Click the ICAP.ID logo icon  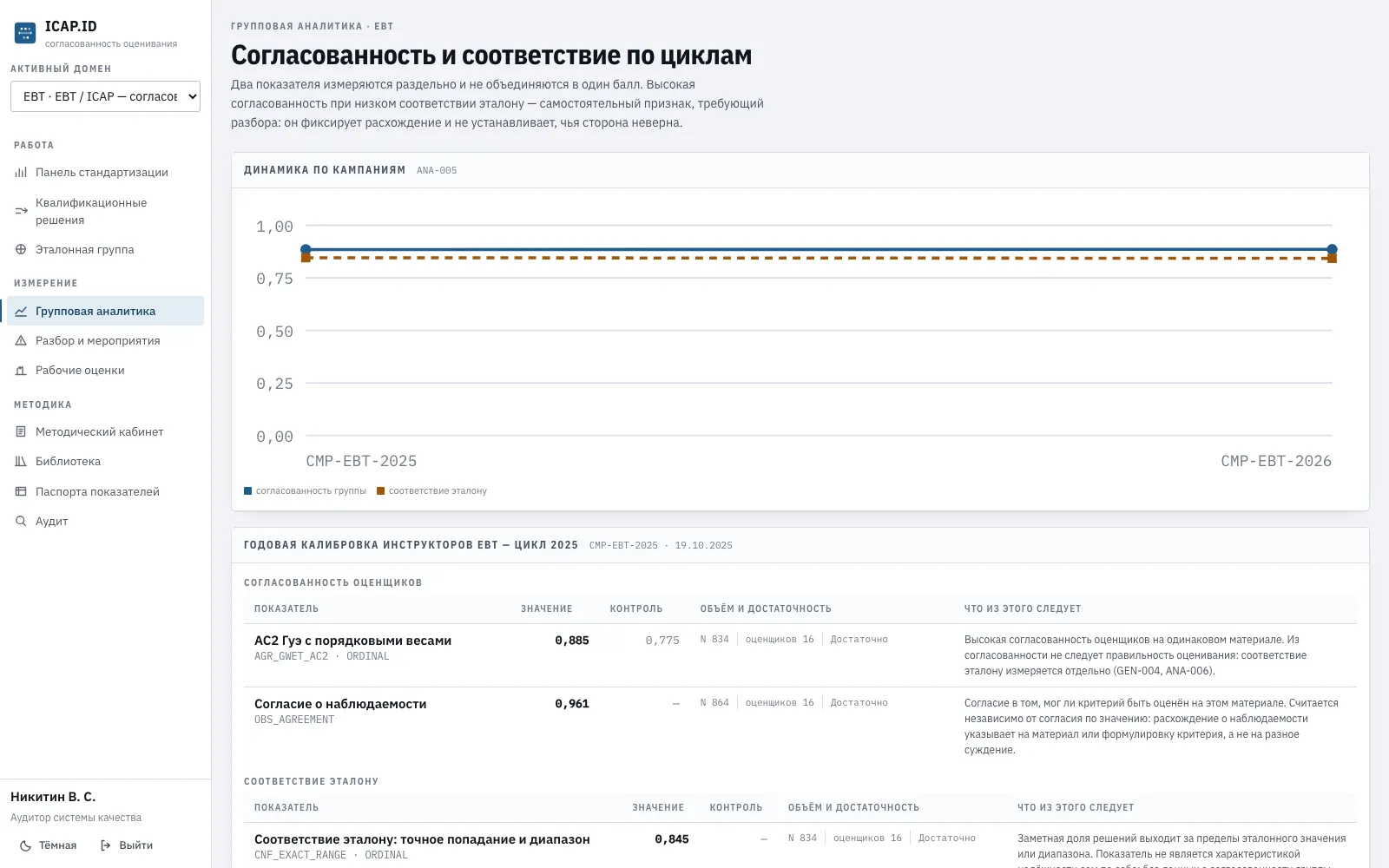pyautogui.click(x=25, y=34)
